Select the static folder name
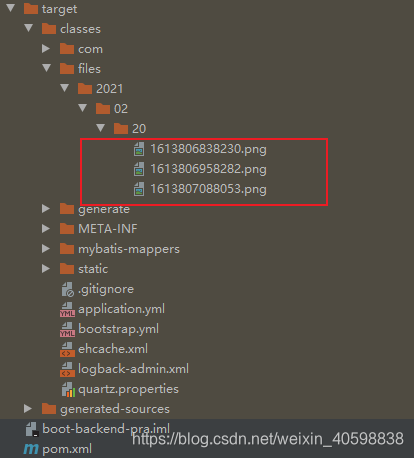The width and height of the screenshot is (414, 458). click(x=93, y=269)
